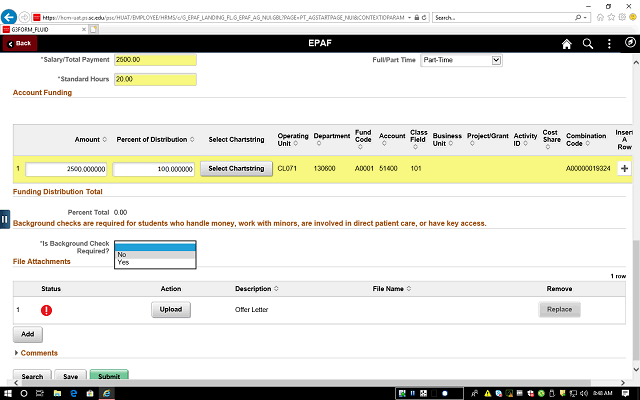The height and width of the screenshot is (400, 640).
Task: Open Microsoft Store from taskbar
Action: [x=90, y=393]
